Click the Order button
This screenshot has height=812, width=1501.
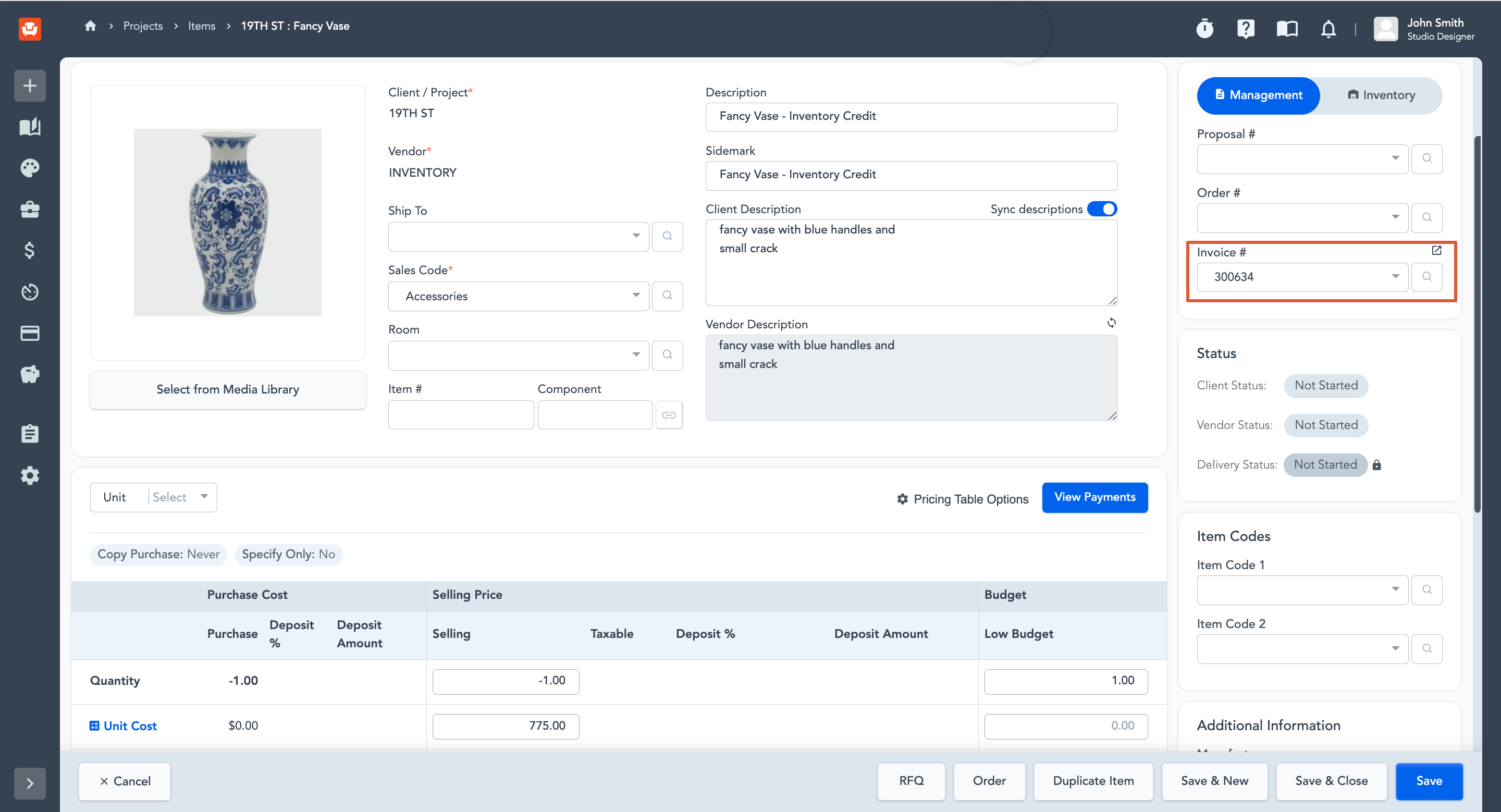click(989, 781)
